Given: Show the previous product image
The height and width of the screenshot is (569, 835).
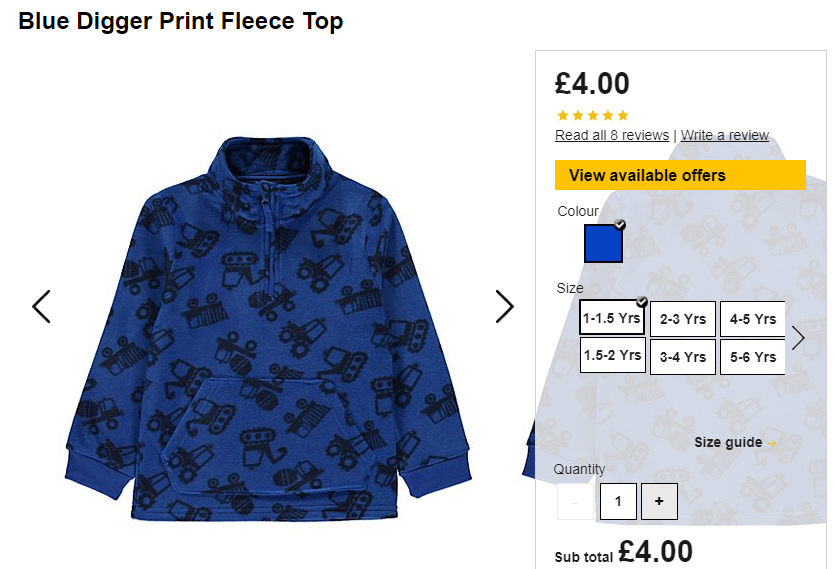Looking at the screenshot, I should click(42, 306).
